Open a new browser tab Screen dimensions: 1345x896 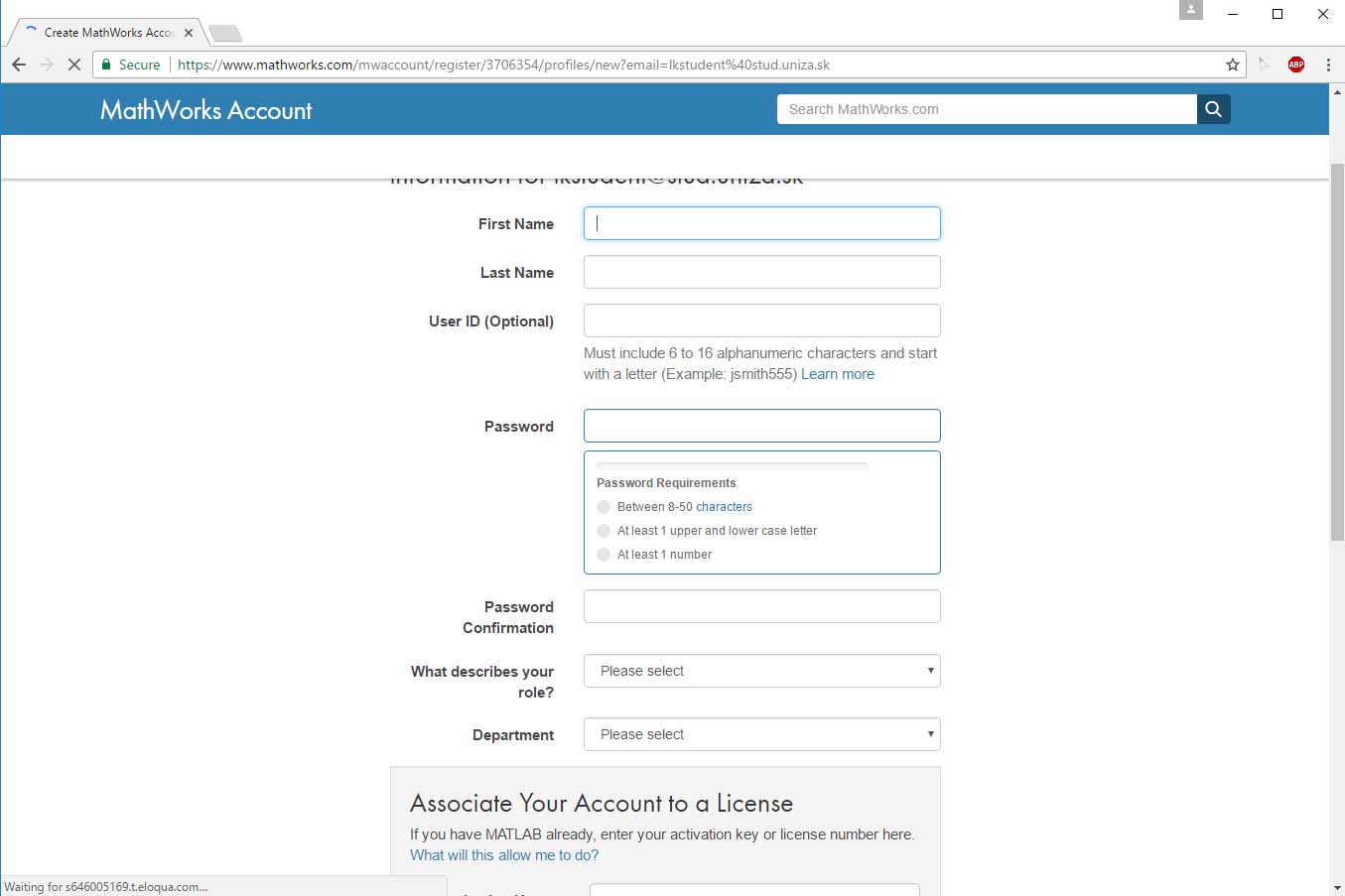226,34
